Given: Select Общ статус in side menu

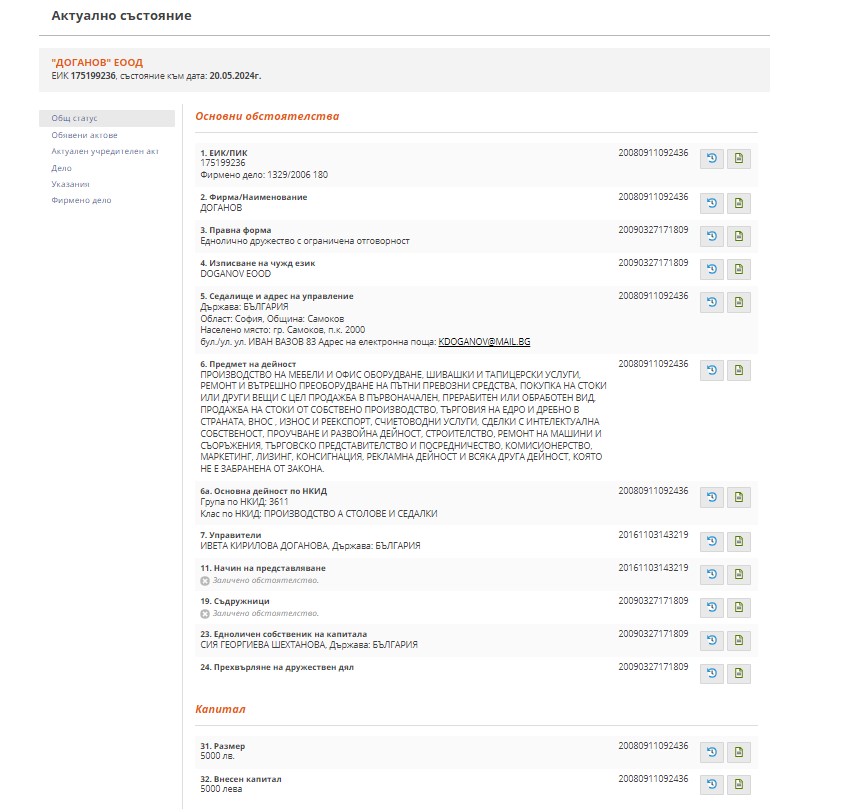Looking at the screenshot, I should point(75,119).
